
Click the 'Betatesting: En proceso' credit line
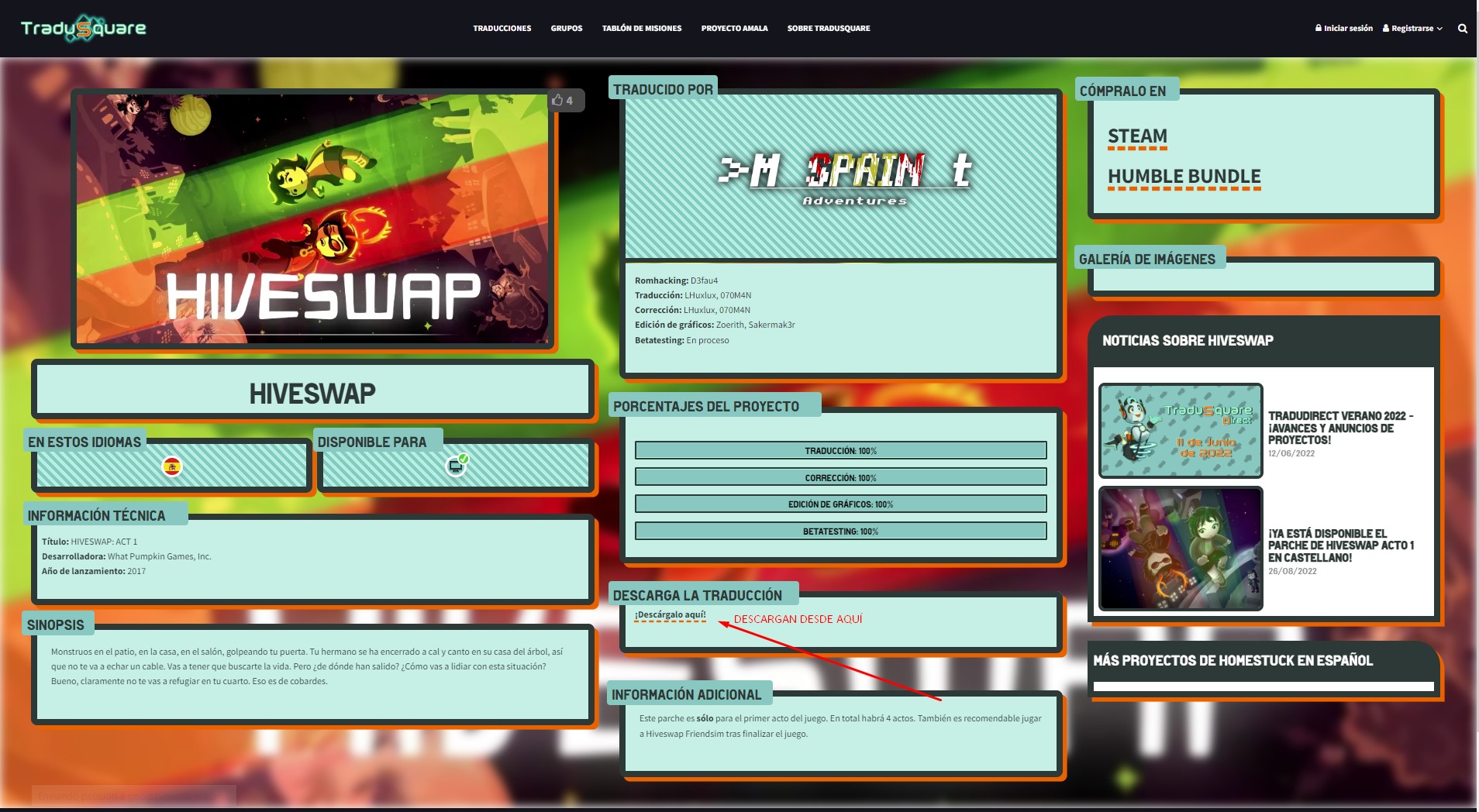(x=681, y=340)
